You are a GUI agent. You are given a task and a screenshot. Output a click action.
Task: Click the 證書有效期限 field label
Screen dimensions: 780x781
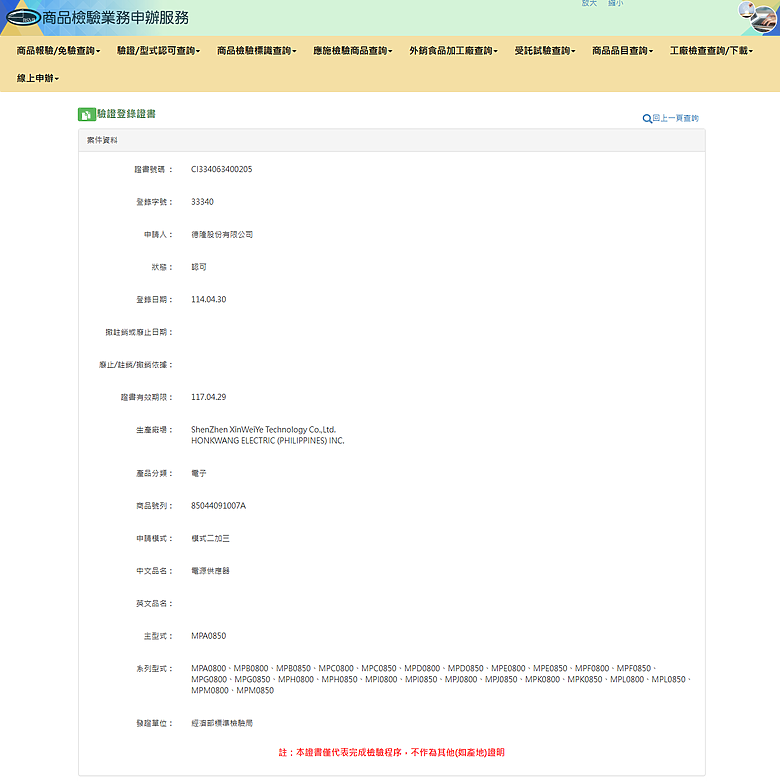(146, 397)
